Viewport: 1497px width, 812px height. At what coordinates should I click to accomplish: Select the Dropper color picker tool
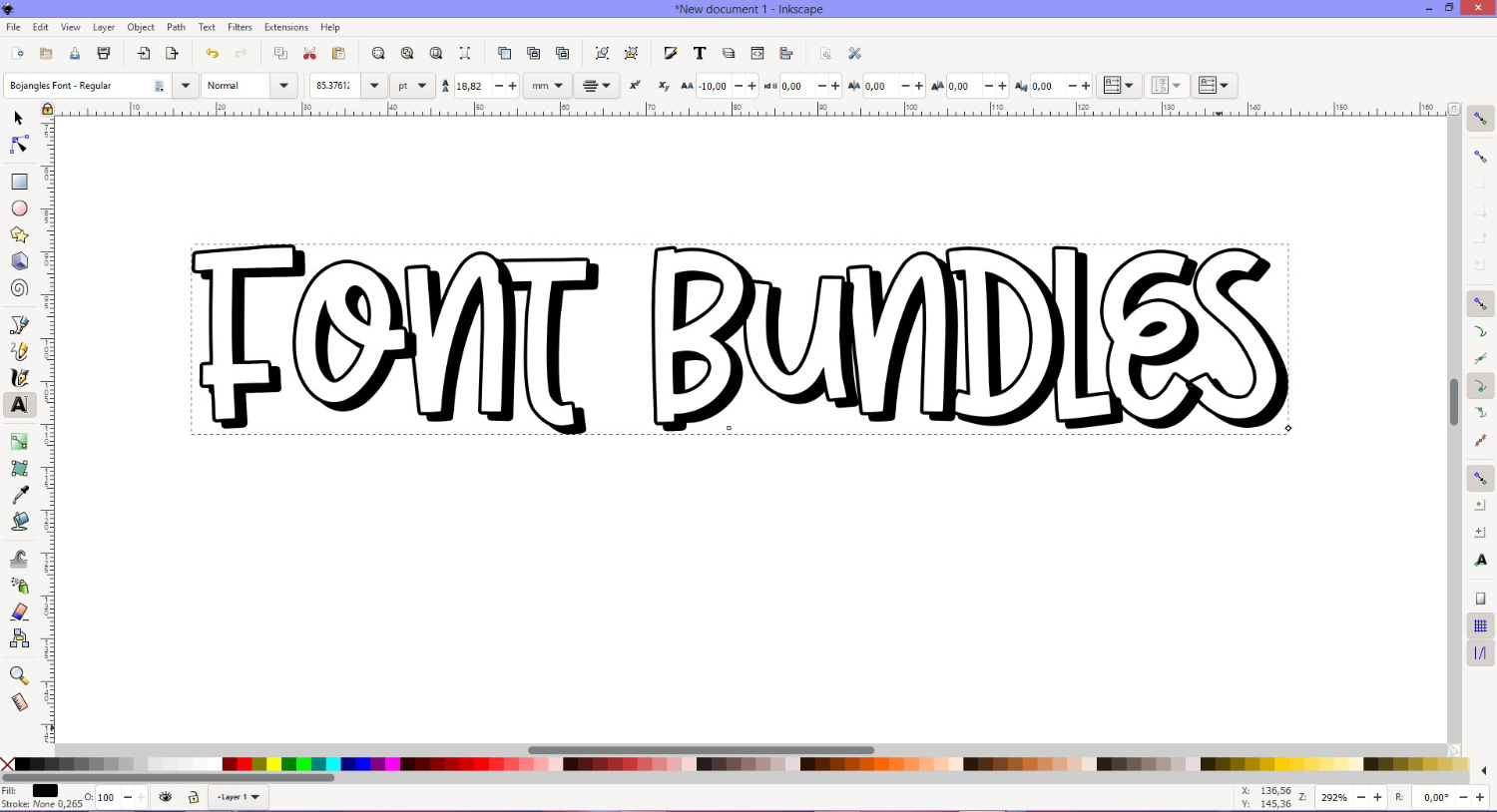coord(19,495)
